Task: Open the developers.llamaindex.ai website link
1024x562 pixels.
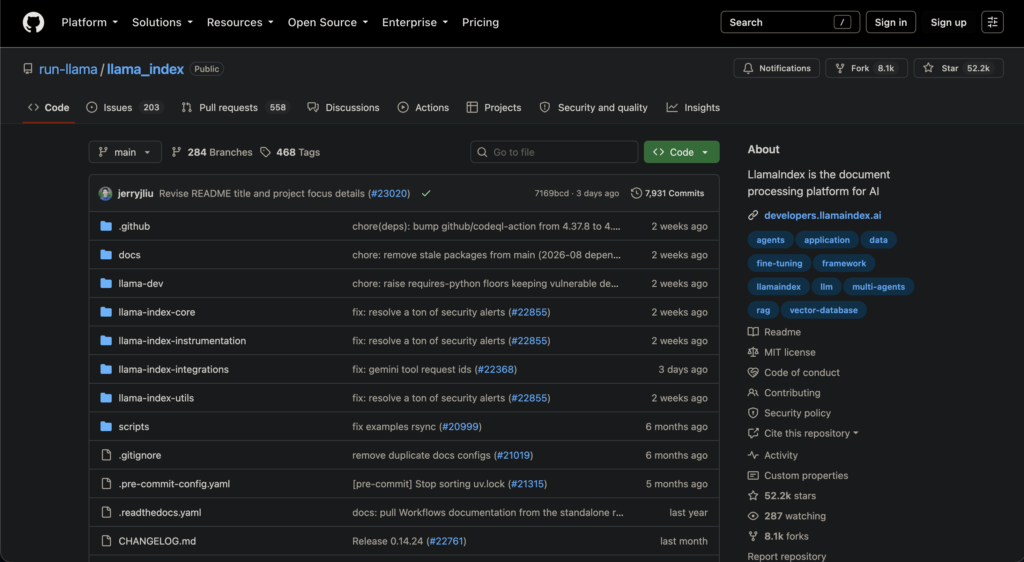Action: point(822,215)
